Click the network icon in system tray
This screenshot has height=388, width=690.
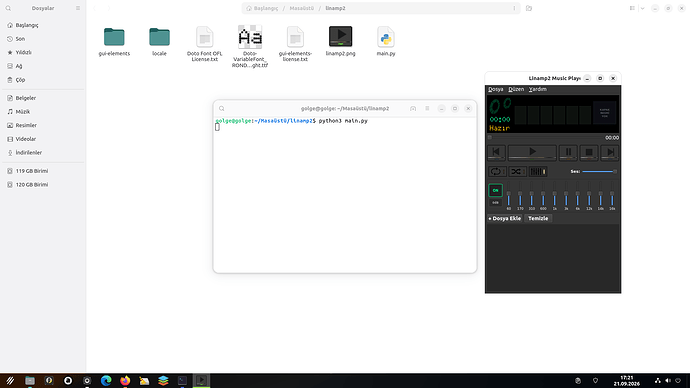(x=657, y=381)
